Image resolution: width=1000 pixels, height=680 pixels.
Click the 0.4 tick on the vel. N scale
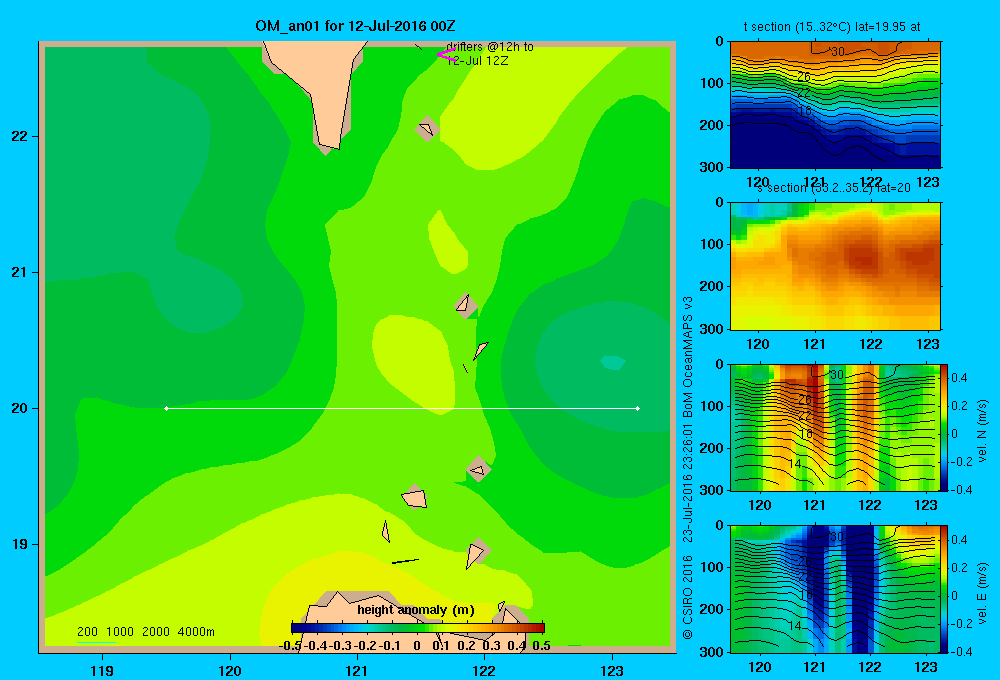pos(960,378)
